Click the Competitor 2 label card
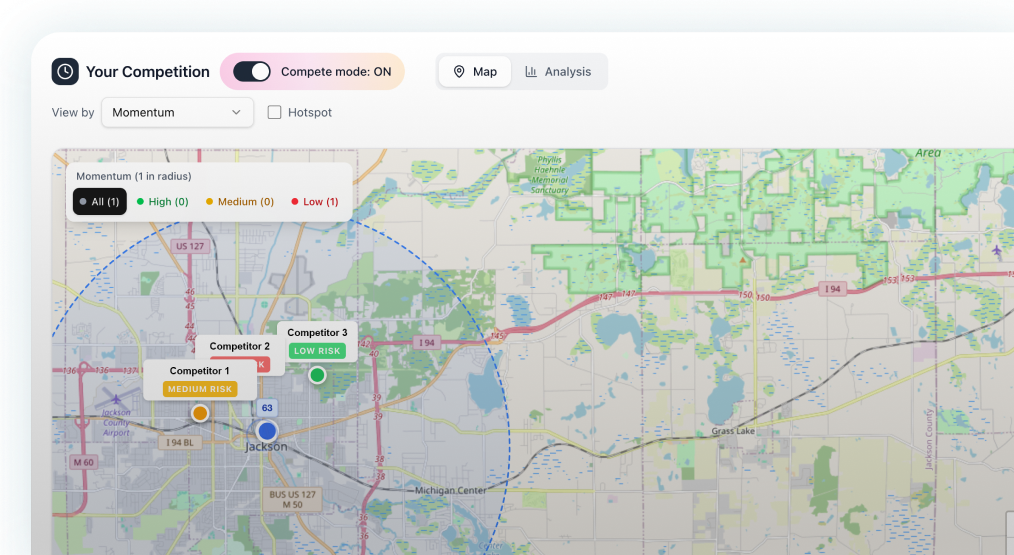This screenshot has height=555, width=1014. pyautogui.click(x=240, y=347)
